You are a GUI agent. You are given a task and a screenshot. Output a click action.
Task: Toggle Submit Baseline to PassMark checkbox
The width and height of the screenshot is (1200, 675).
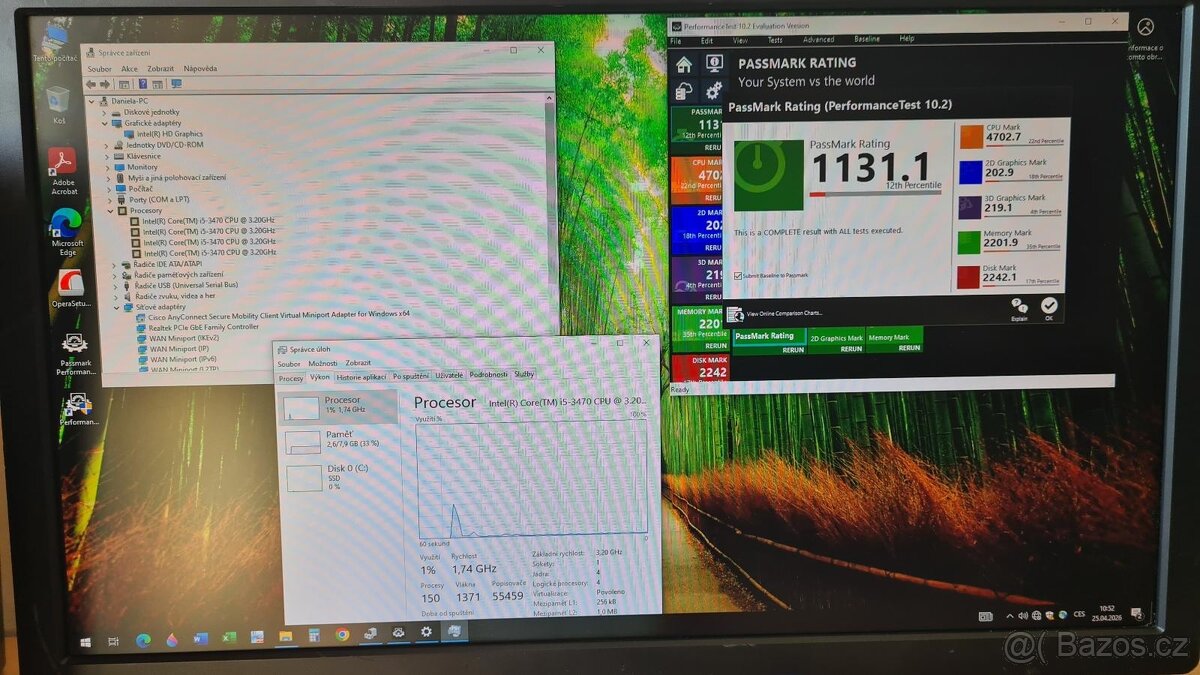coord(738,275)
